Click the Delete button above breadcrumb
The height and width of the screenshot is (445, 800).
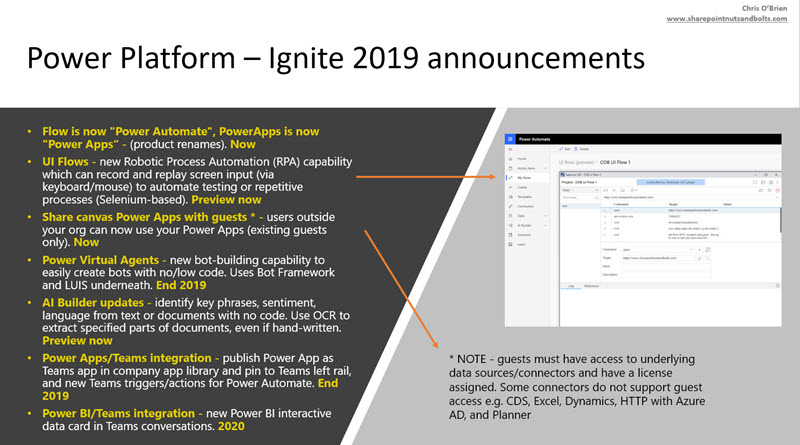point(582,149)
